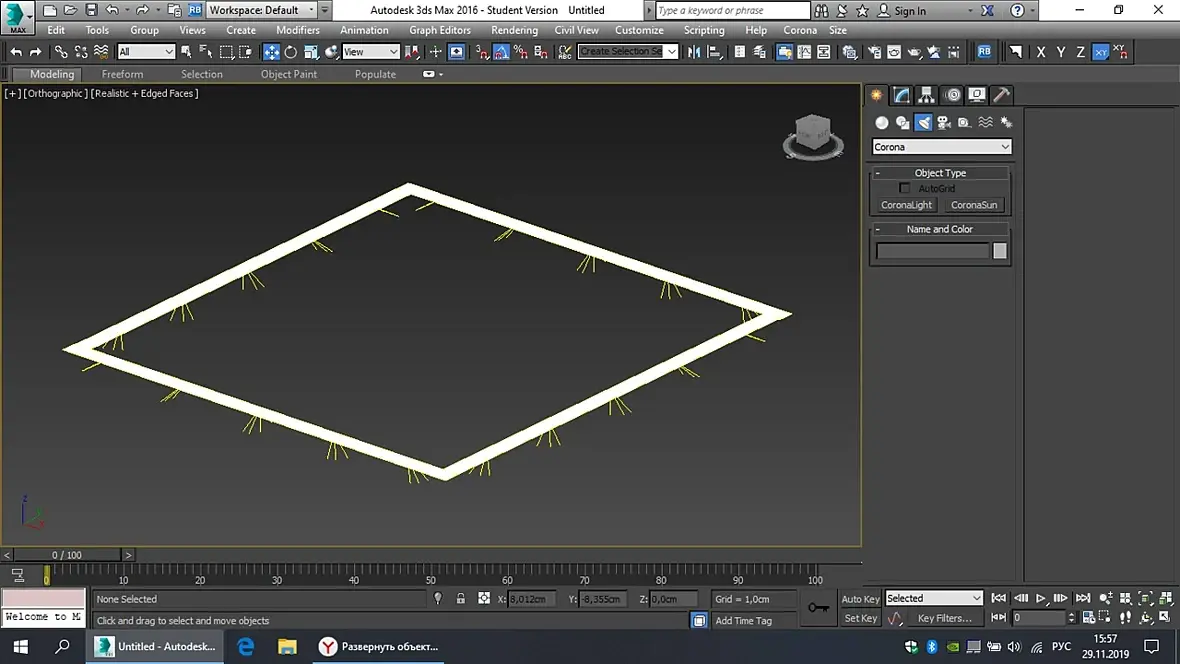Open the Corona light category dropdown
The height and width of the screenshot is (664, 1180).
tap(941, 147)
